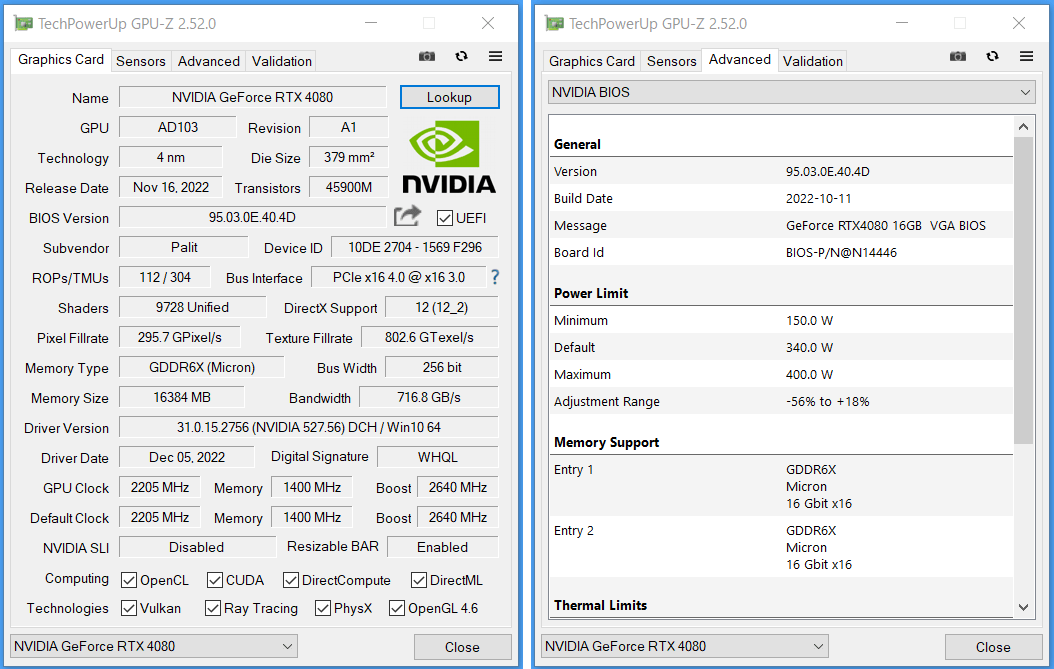The image size is (1054, 669).
Task: Click the Thermal Limits section heading
Action: 600,605
